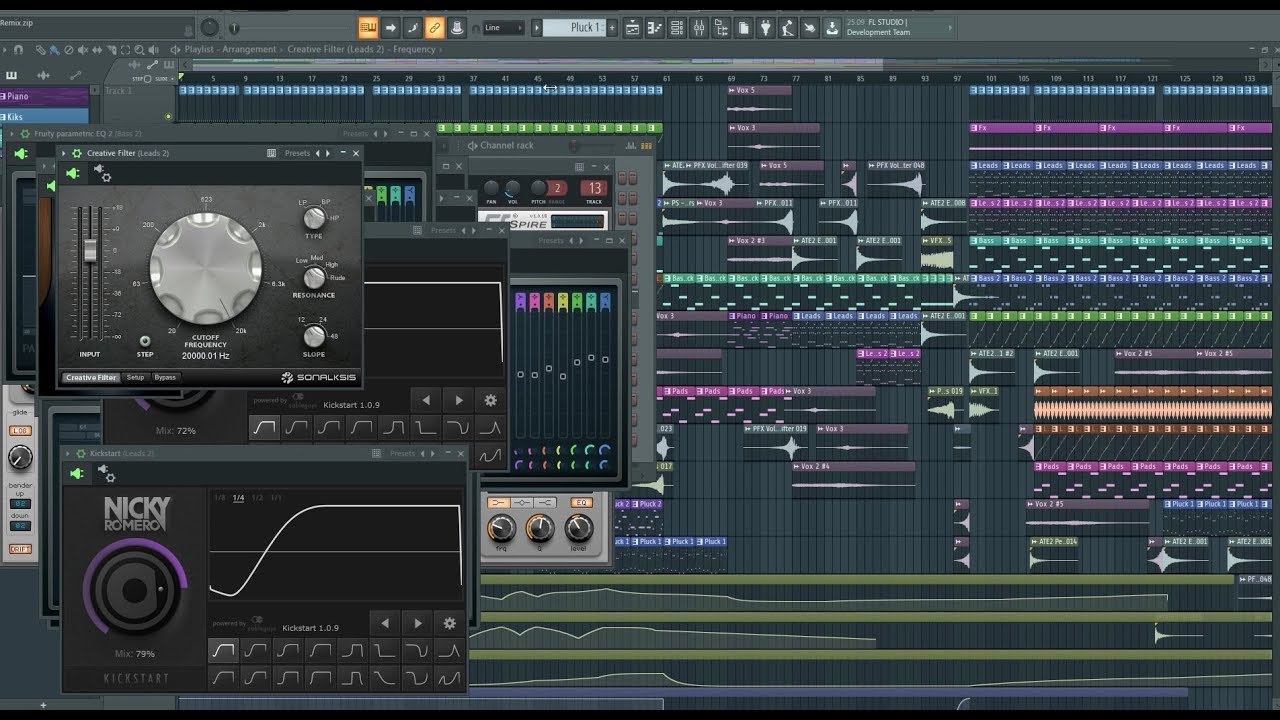Select the 1/2 rate in Kickstart

pyautogui.click(x=257, y=497)
